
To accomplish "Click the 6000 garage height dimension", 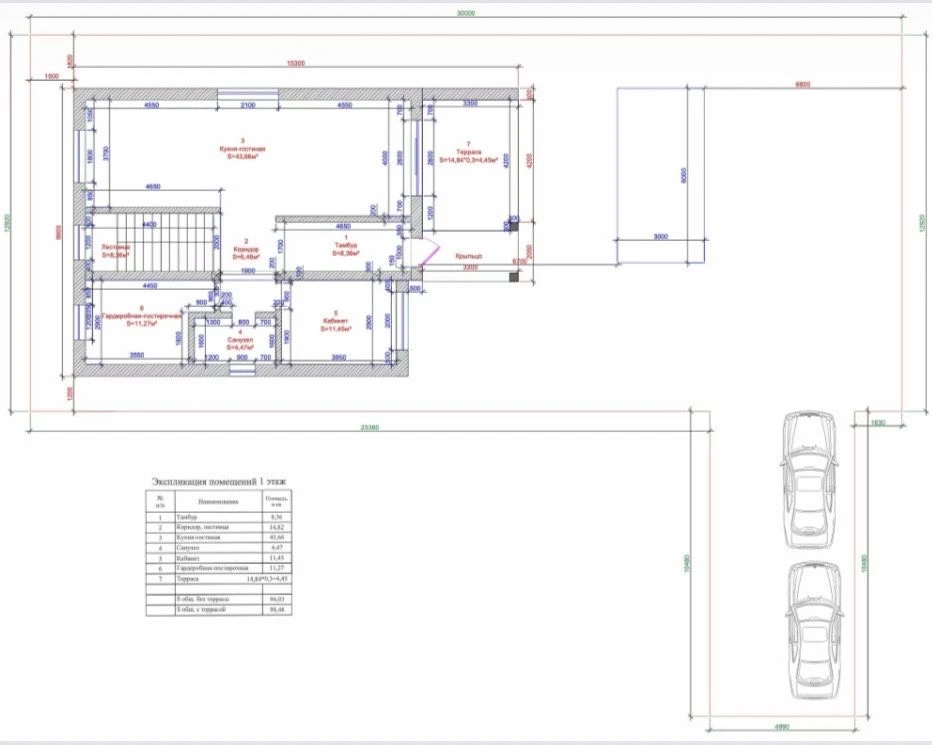I will (x=684, y=176).
